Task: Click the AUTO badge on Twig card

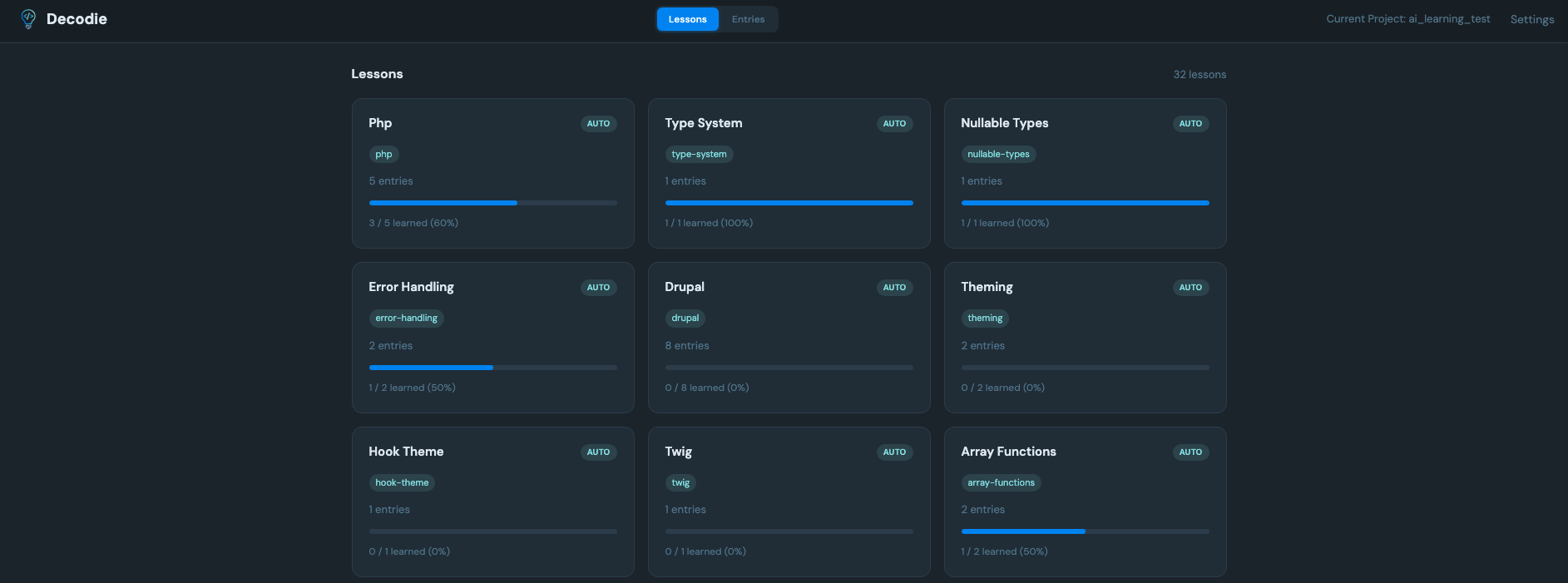Action: (x=894, y=452)
